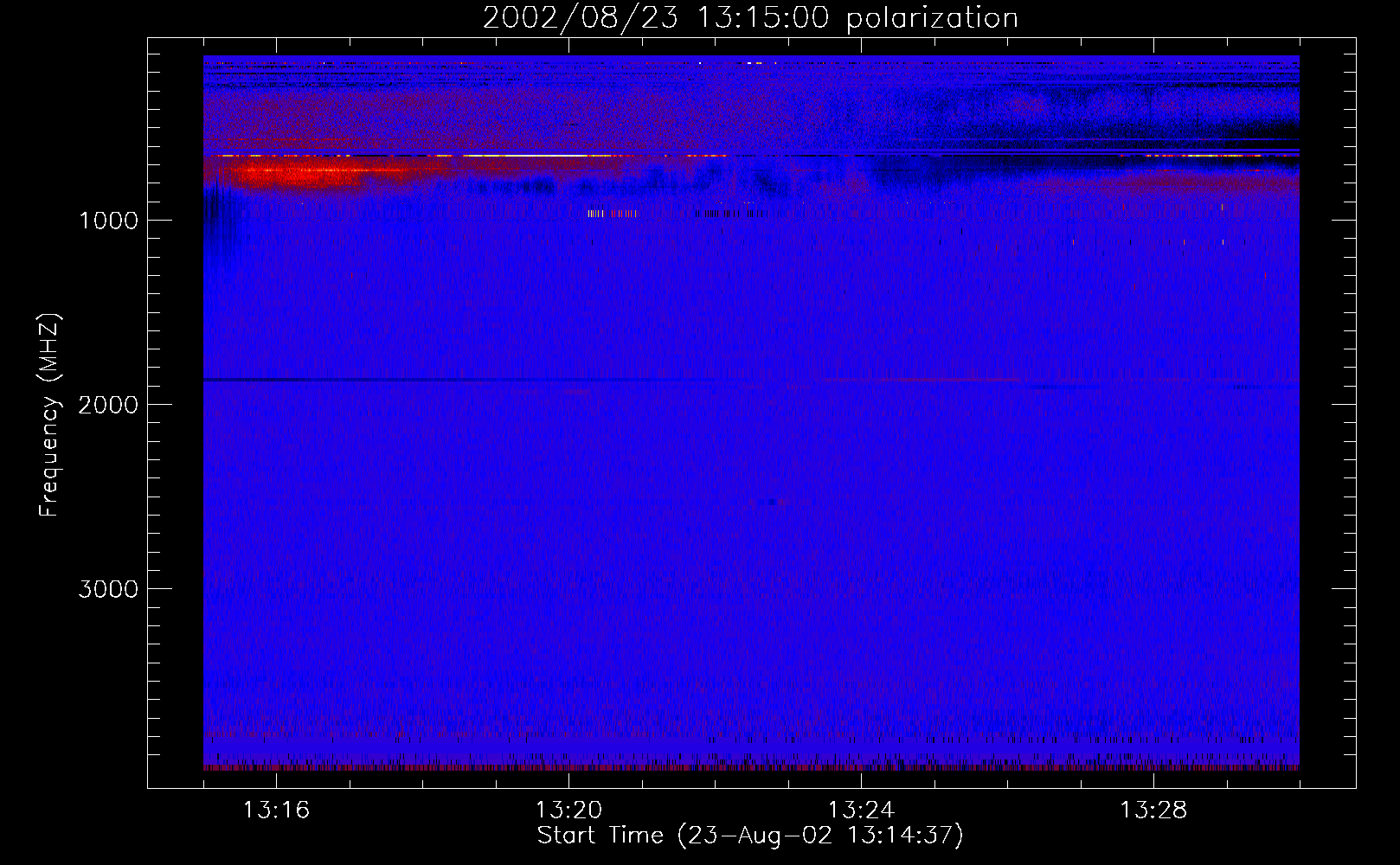This screenshot has height=865, width=1400.
Task: Click the "3000" frequency tick label
Action: point(108,589)
